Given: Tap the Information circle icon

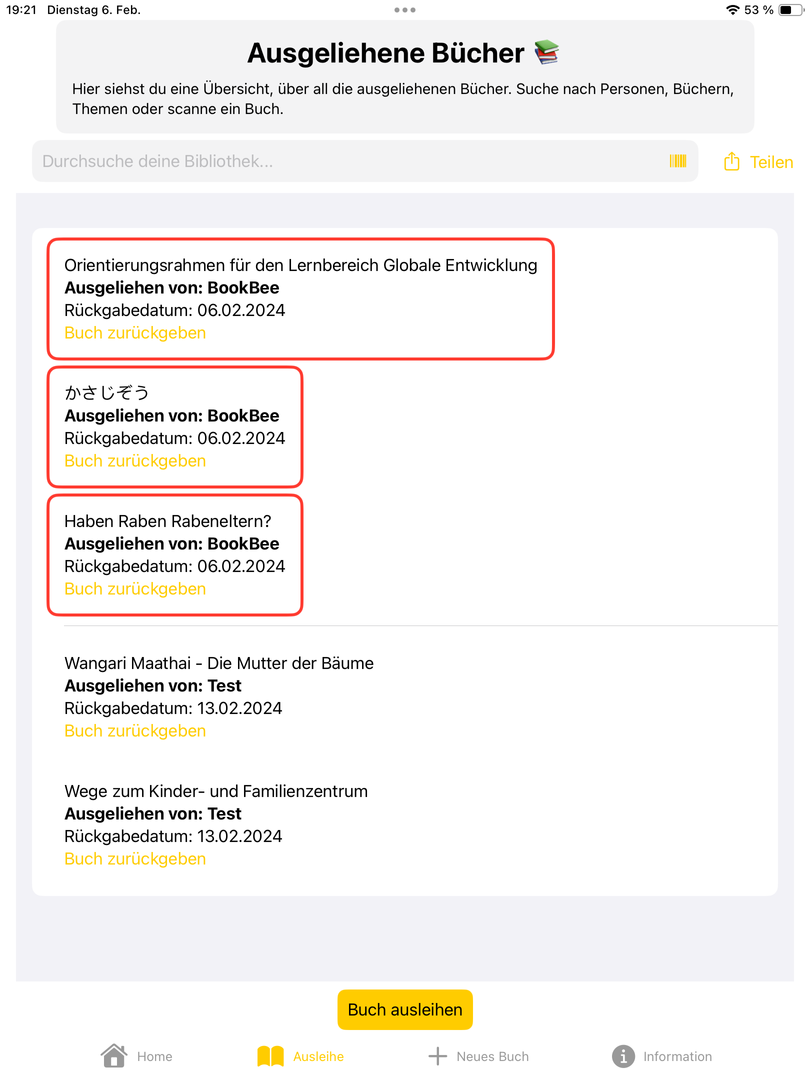Looking at the screenshot, I should point(623,1056).
